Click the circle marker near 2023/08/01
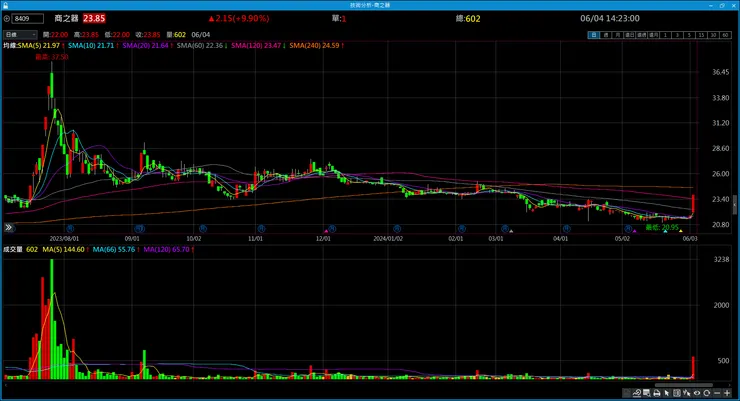Screen dimensions: 740x401 (70, 228)
